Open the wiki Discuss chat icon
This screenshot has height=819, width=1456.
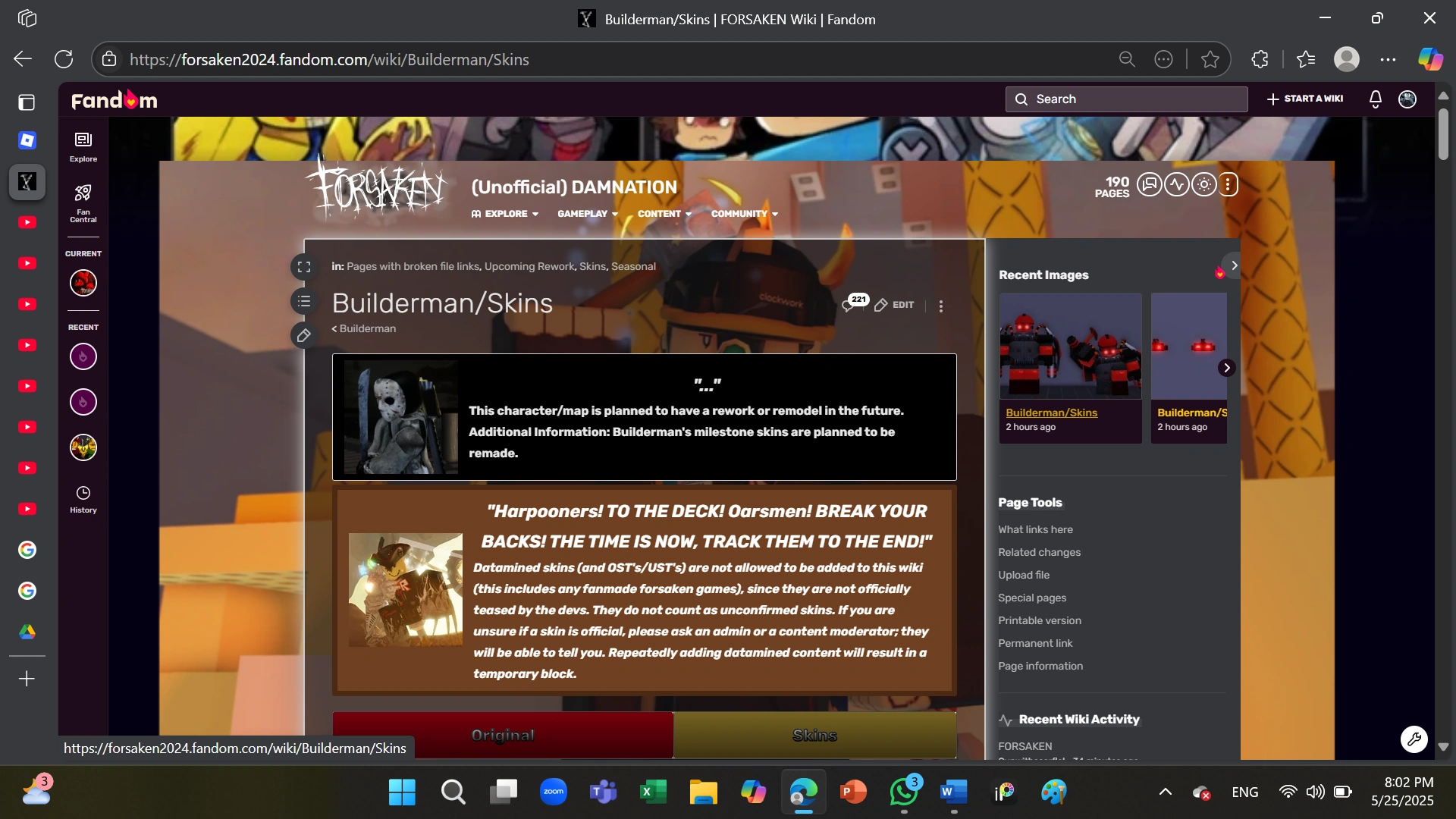1149,184
